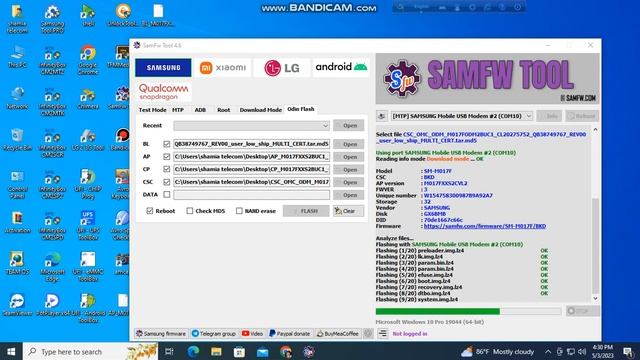
Task: Enable the DATA file checkbox
Action: tap(167, 195)
